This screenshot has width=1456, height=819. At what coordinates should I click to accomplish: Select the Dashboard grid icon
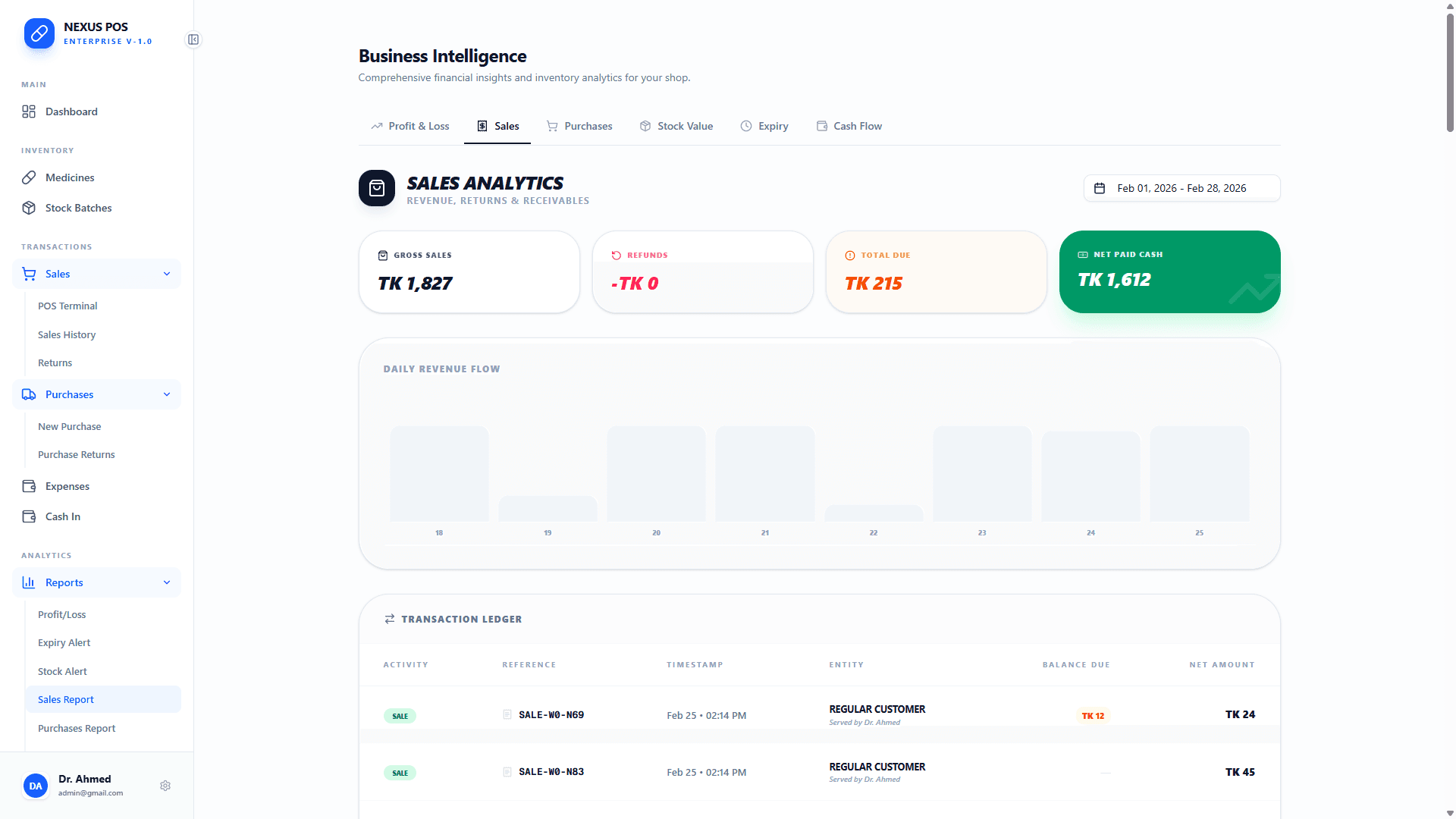[x=29, y=111]
